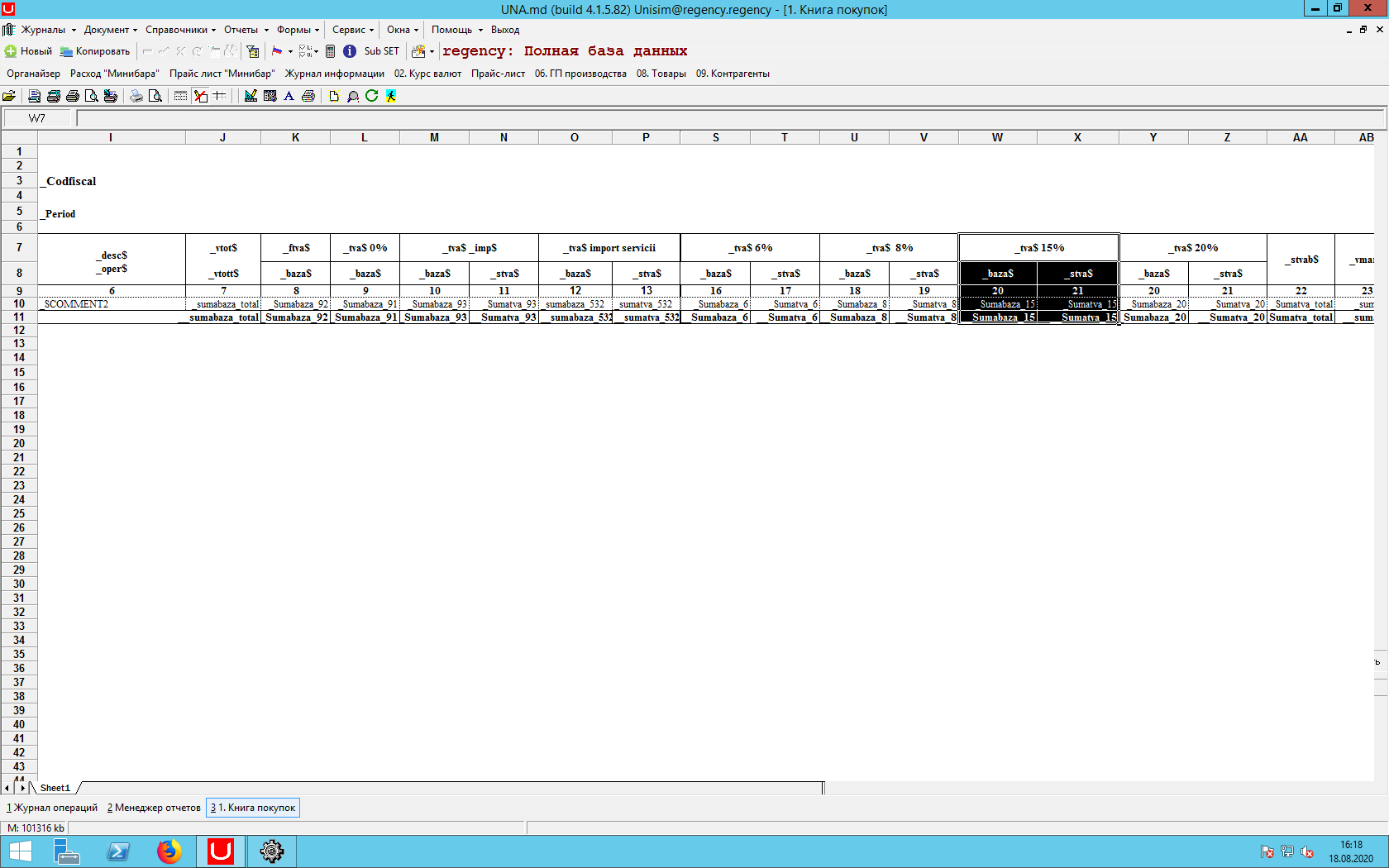Click the find magnifier icon
Viewport: 1389px width, 868px height.
(x=353, y=96)
